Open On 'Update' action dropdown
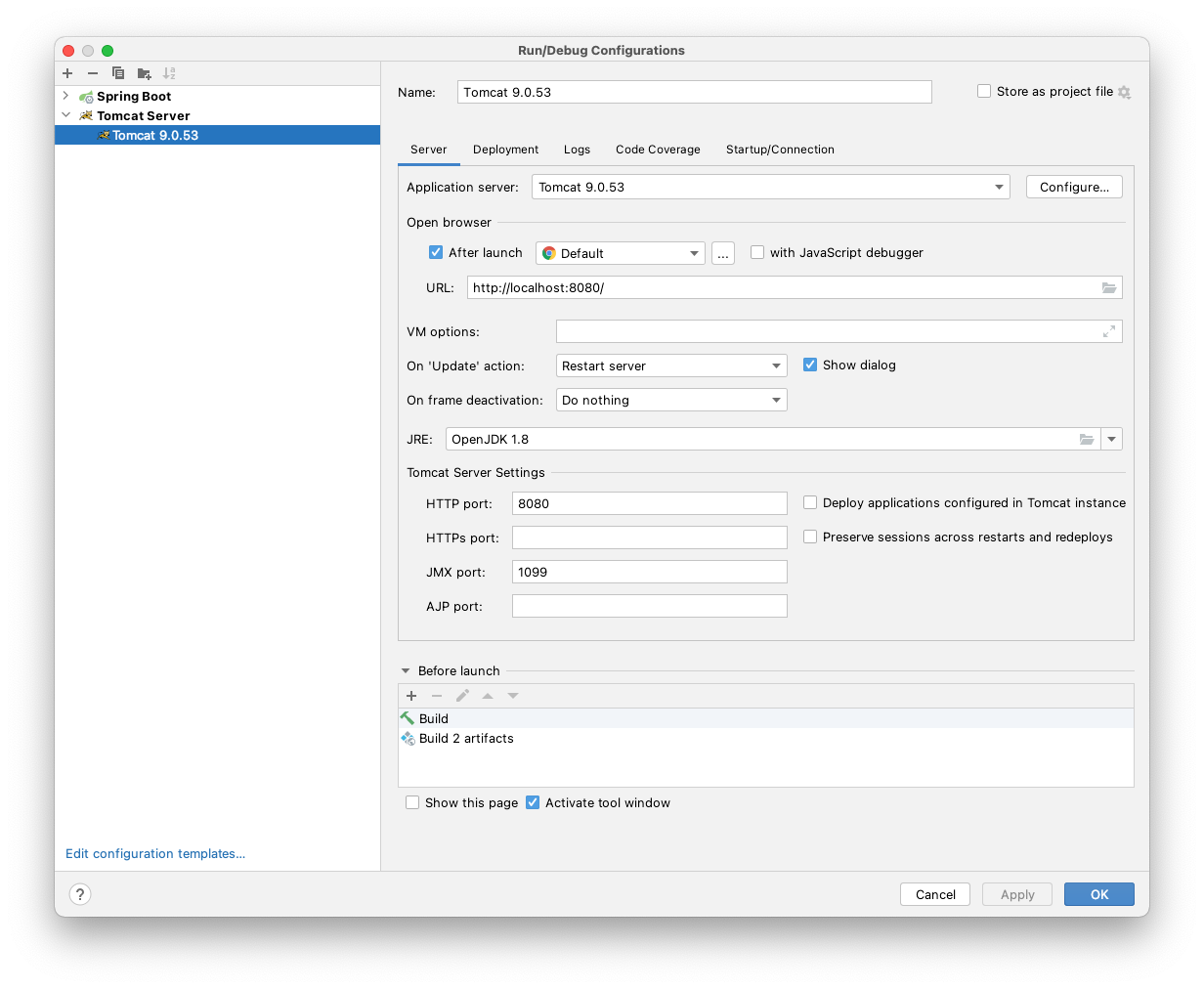The width and height of the screenshot is (1204, 989). (671, 365)
